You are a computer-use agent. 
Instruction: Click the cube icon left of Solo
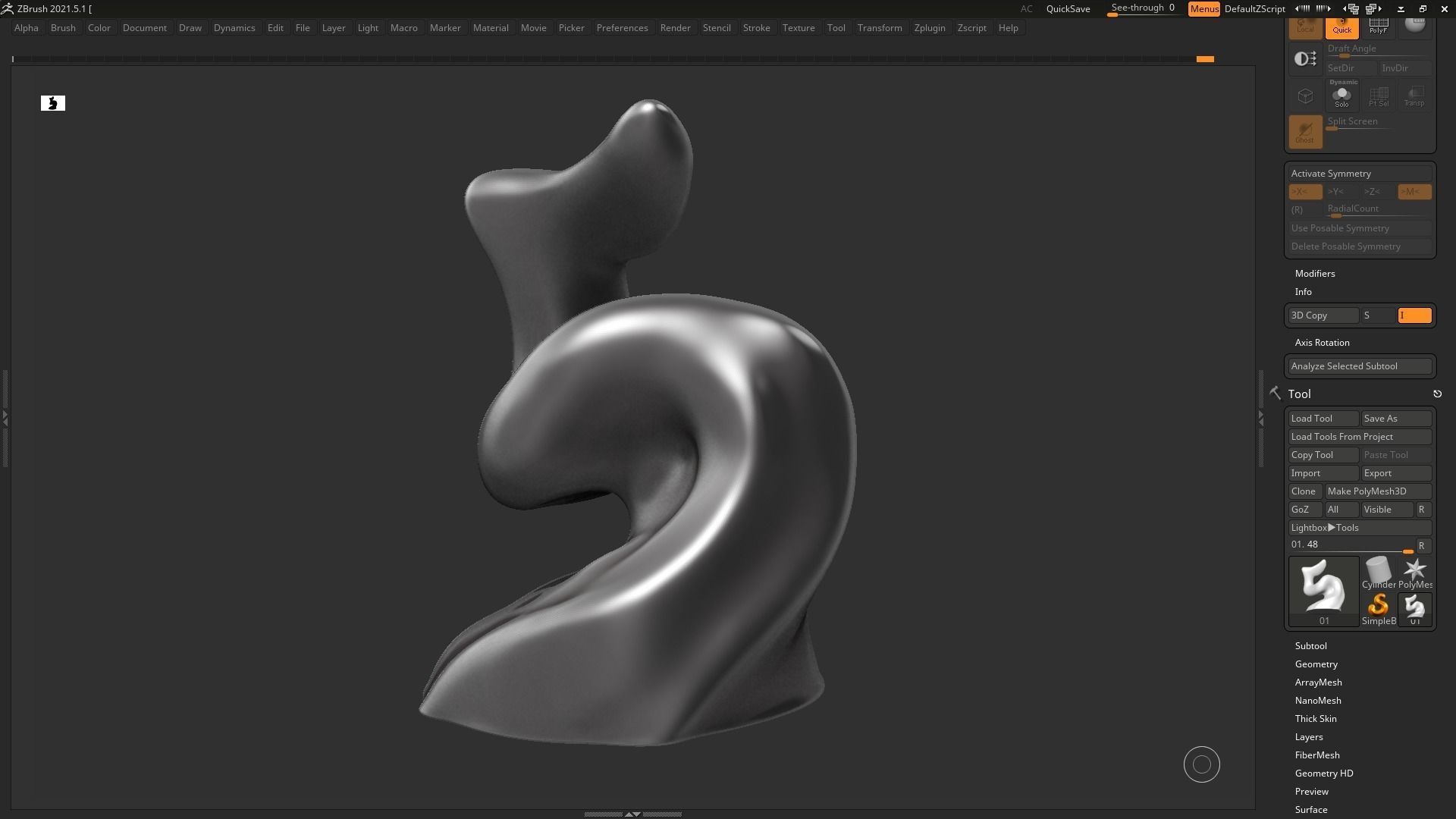[x=1305, y=96]
